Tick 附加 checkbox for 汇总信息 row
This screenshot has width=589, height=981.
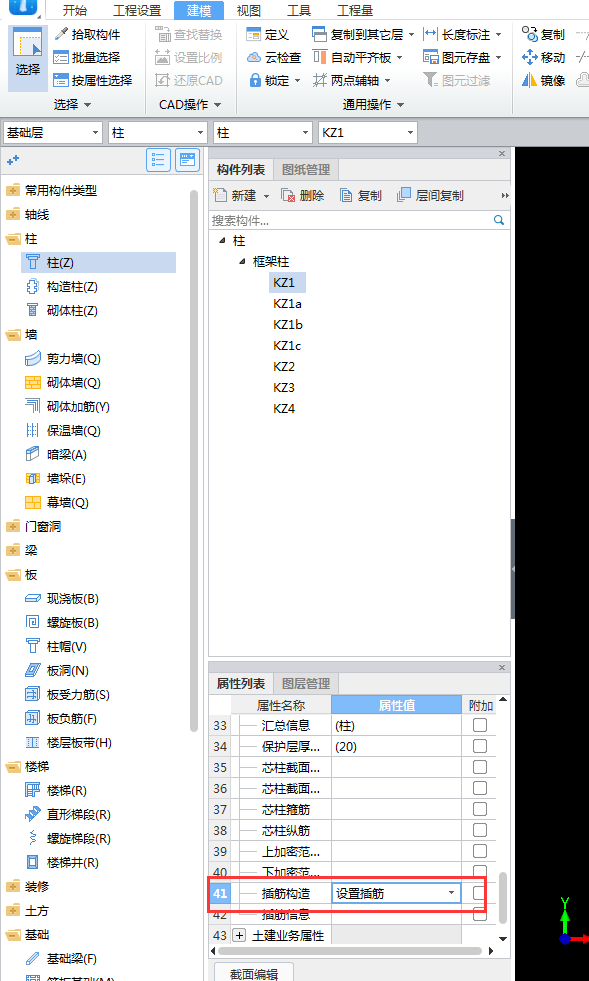click(x=479, y=725)
